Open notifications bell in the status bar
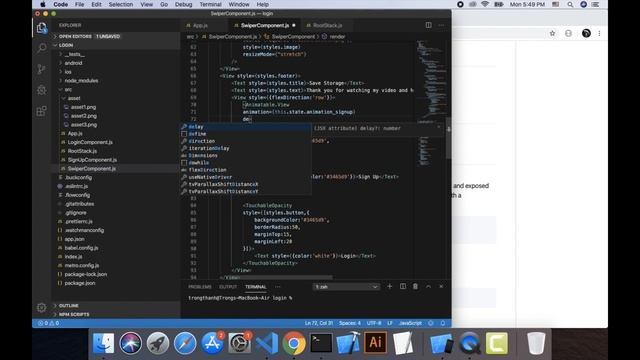 tap(443, 323)
